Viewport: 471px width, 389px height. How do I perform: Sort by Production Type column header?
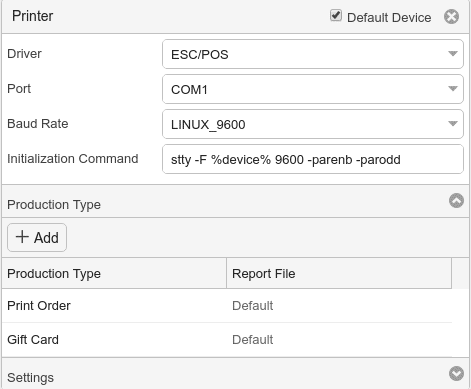[114, 274]
